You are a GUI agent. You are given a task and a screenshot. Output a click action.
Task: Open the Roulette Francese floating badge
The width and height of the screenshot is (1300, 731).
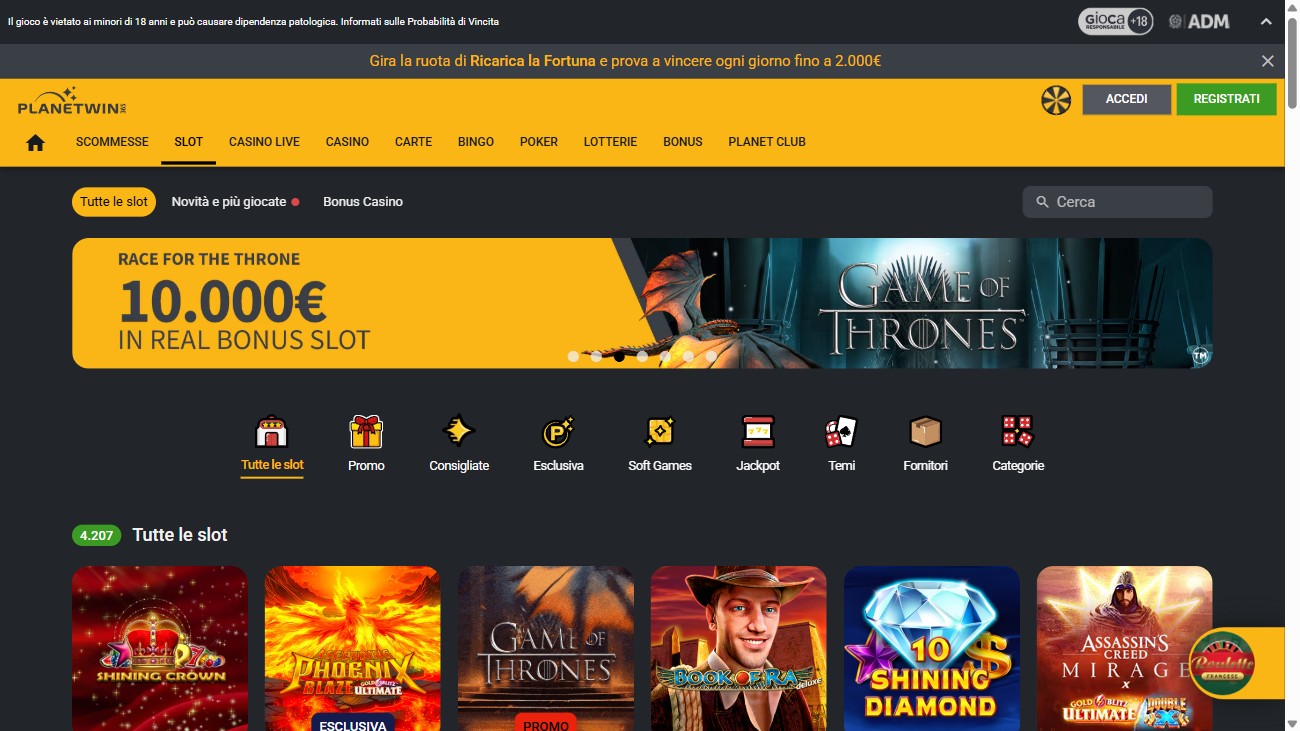click(1222, 663)
